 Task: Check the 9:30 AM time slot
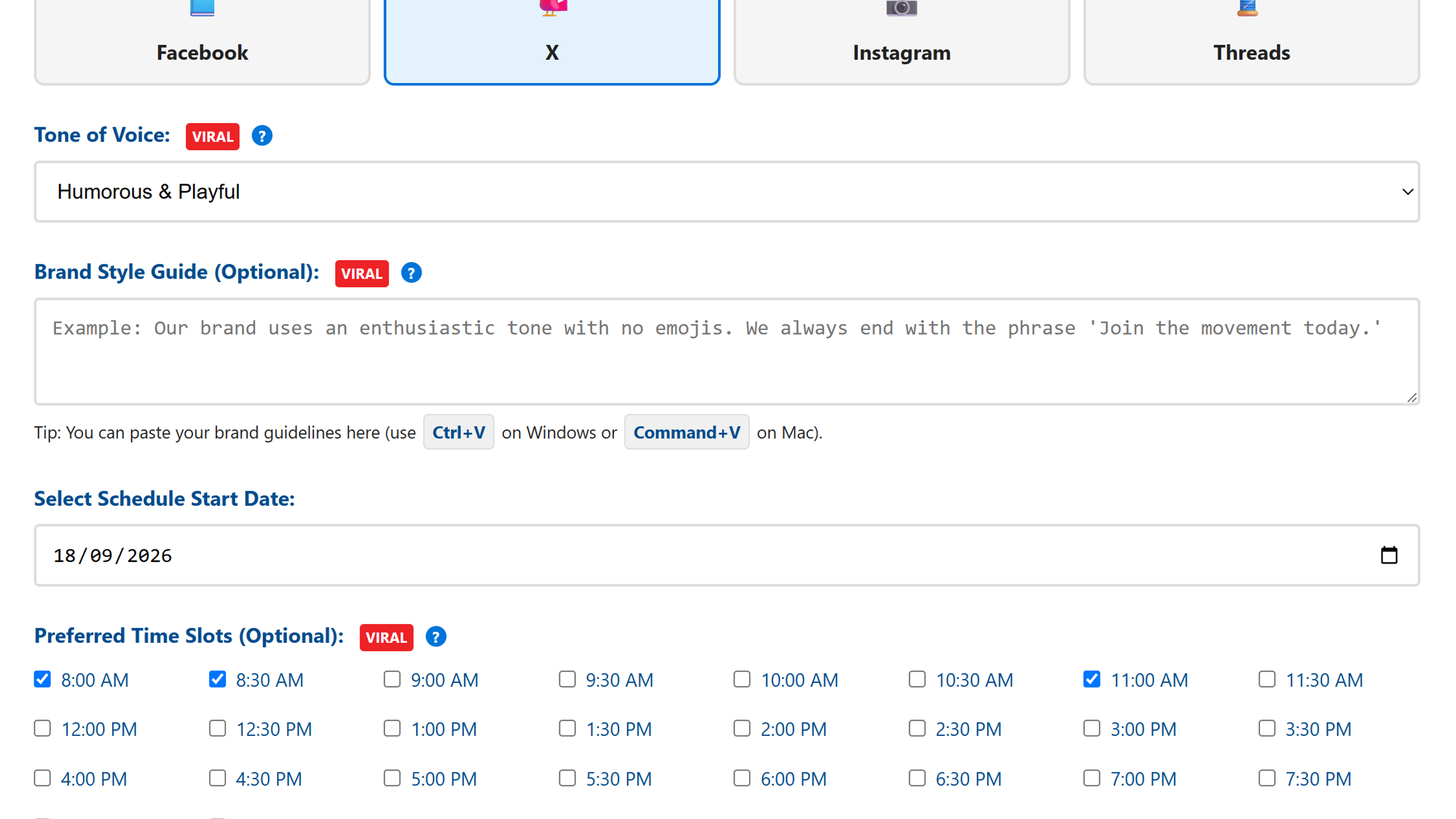click(x=567, y=680)
